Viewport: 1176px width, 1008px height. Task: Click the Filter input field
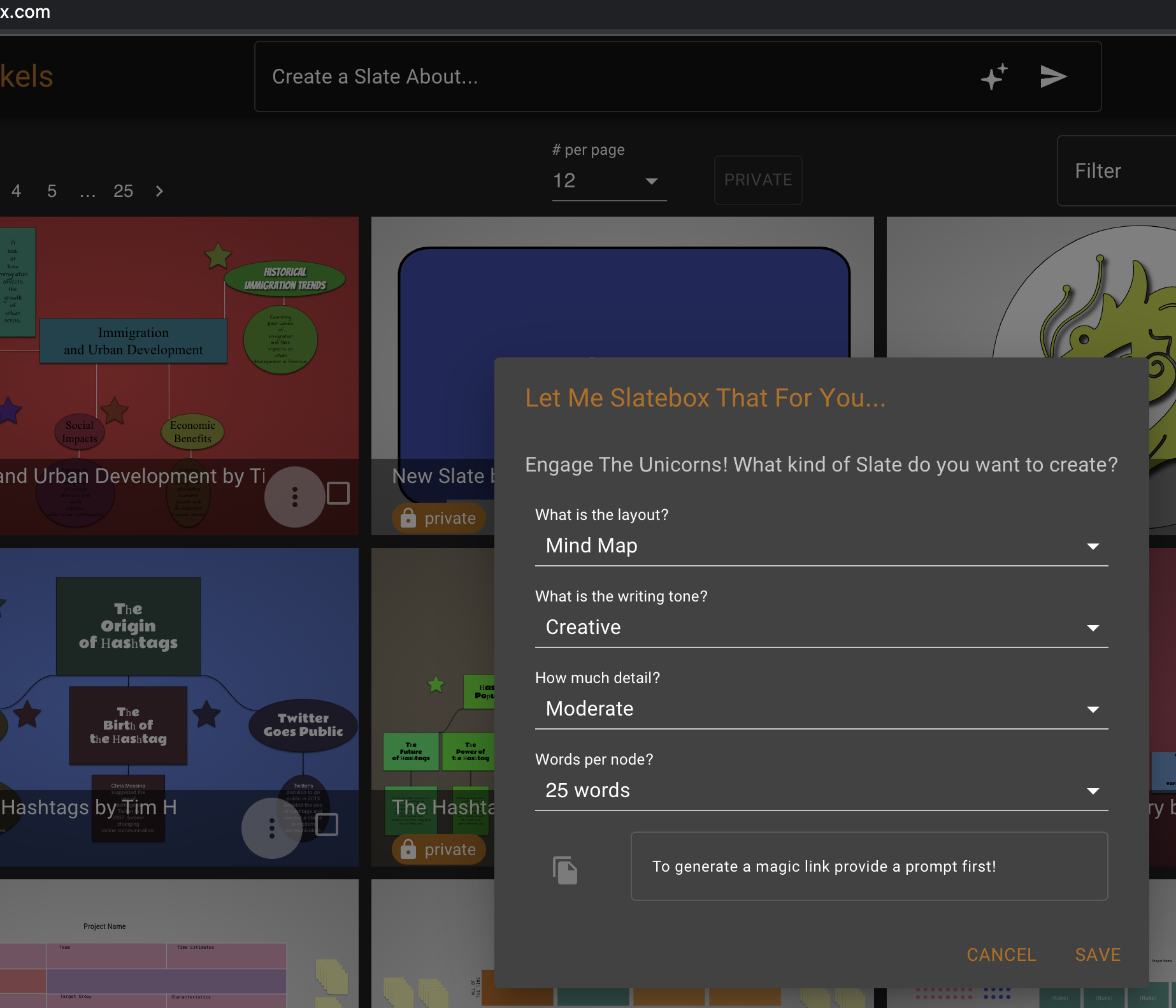click(x=1117, y=171)
